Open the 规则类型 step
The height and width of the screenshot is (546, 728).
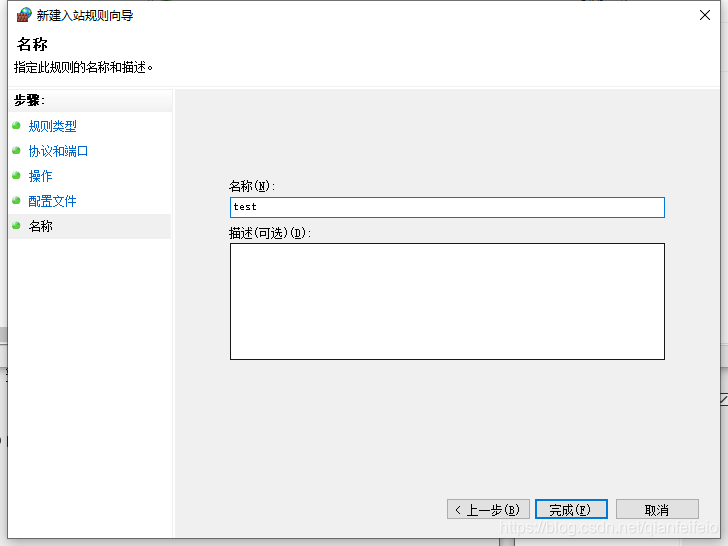52,126
